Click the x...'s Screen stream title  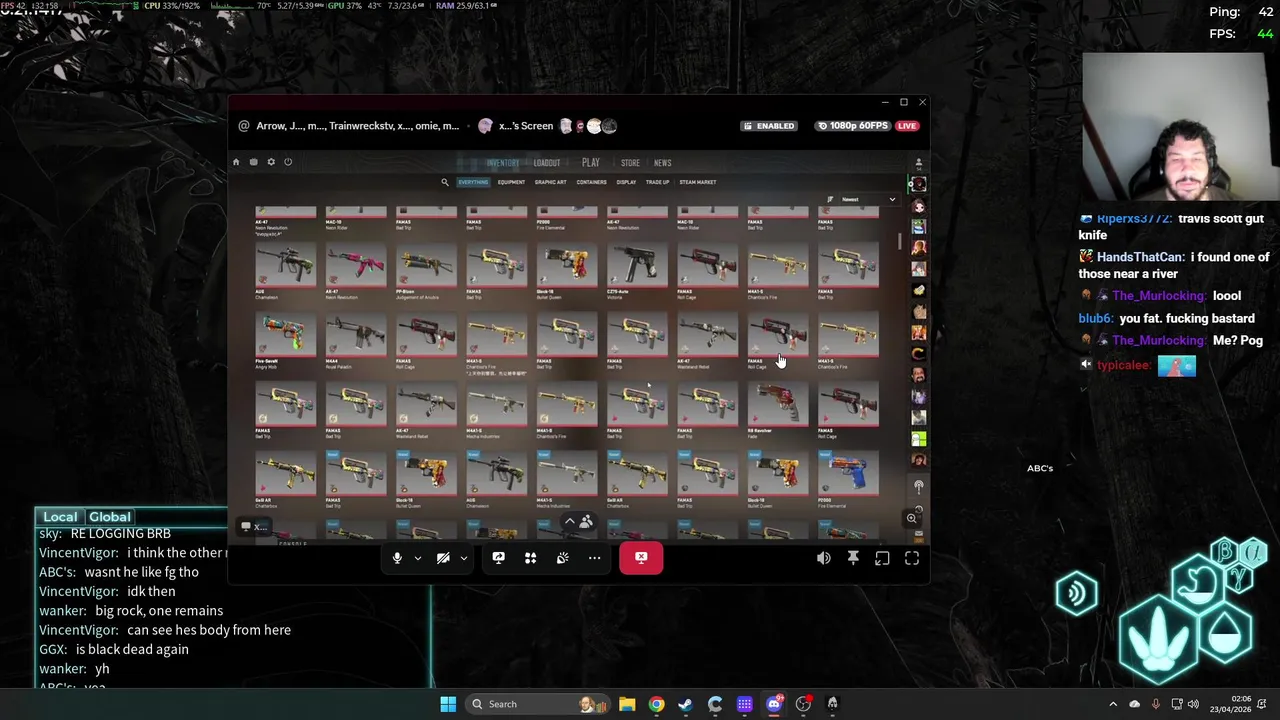pyautogui.click(x=526, y=126)
